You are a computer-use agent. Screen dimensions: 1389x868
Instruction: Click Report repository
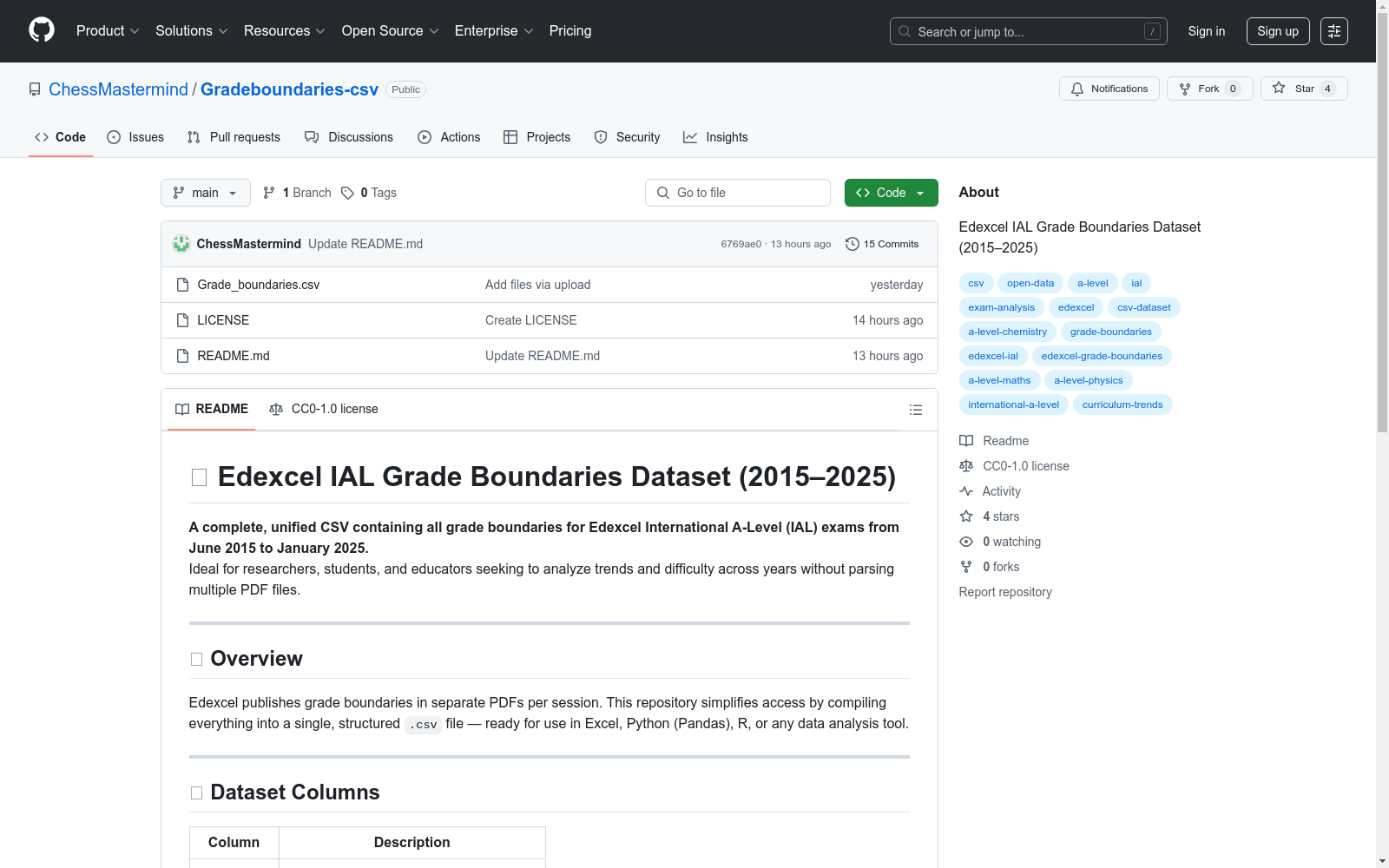click(x=1005, y=592)
